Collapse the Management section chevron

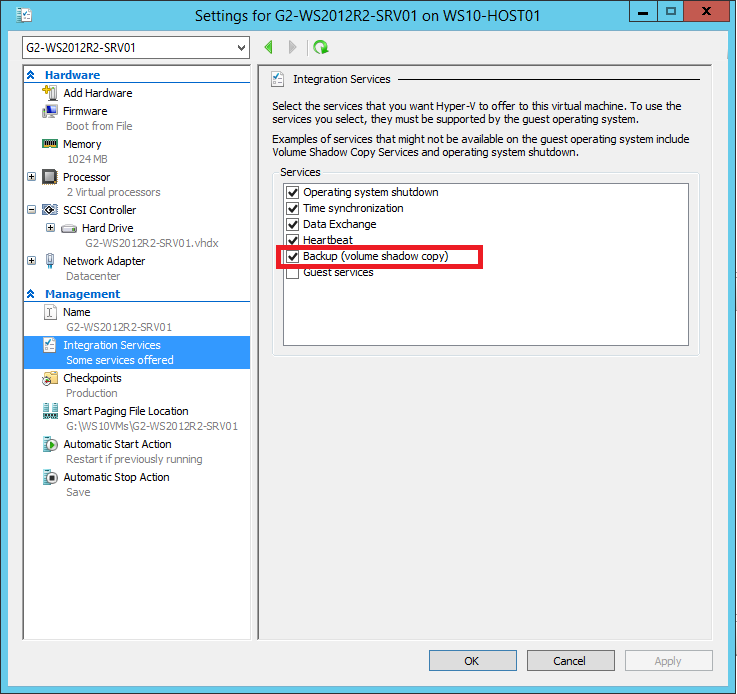tap(31, 294)
